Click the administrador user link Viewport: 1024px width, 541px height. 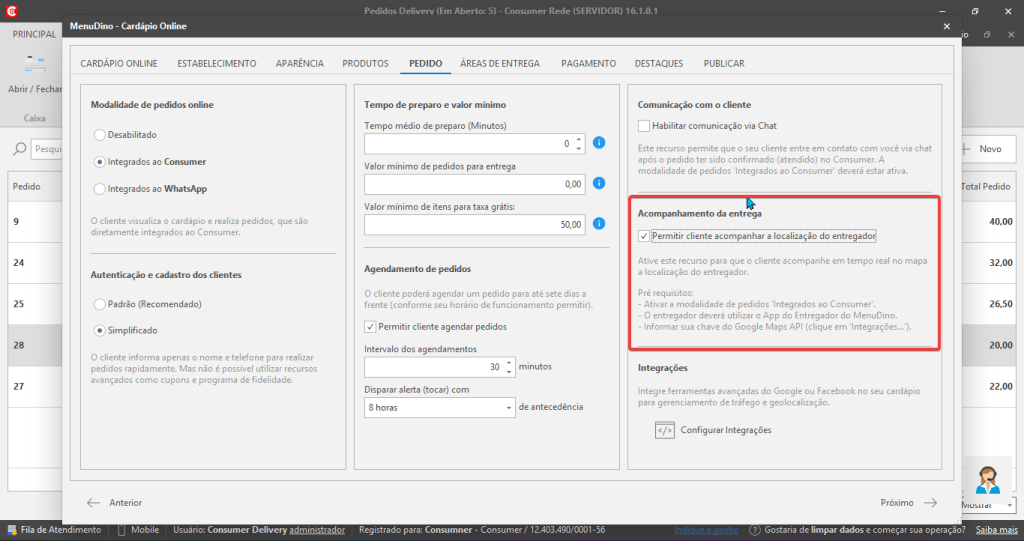317,530
